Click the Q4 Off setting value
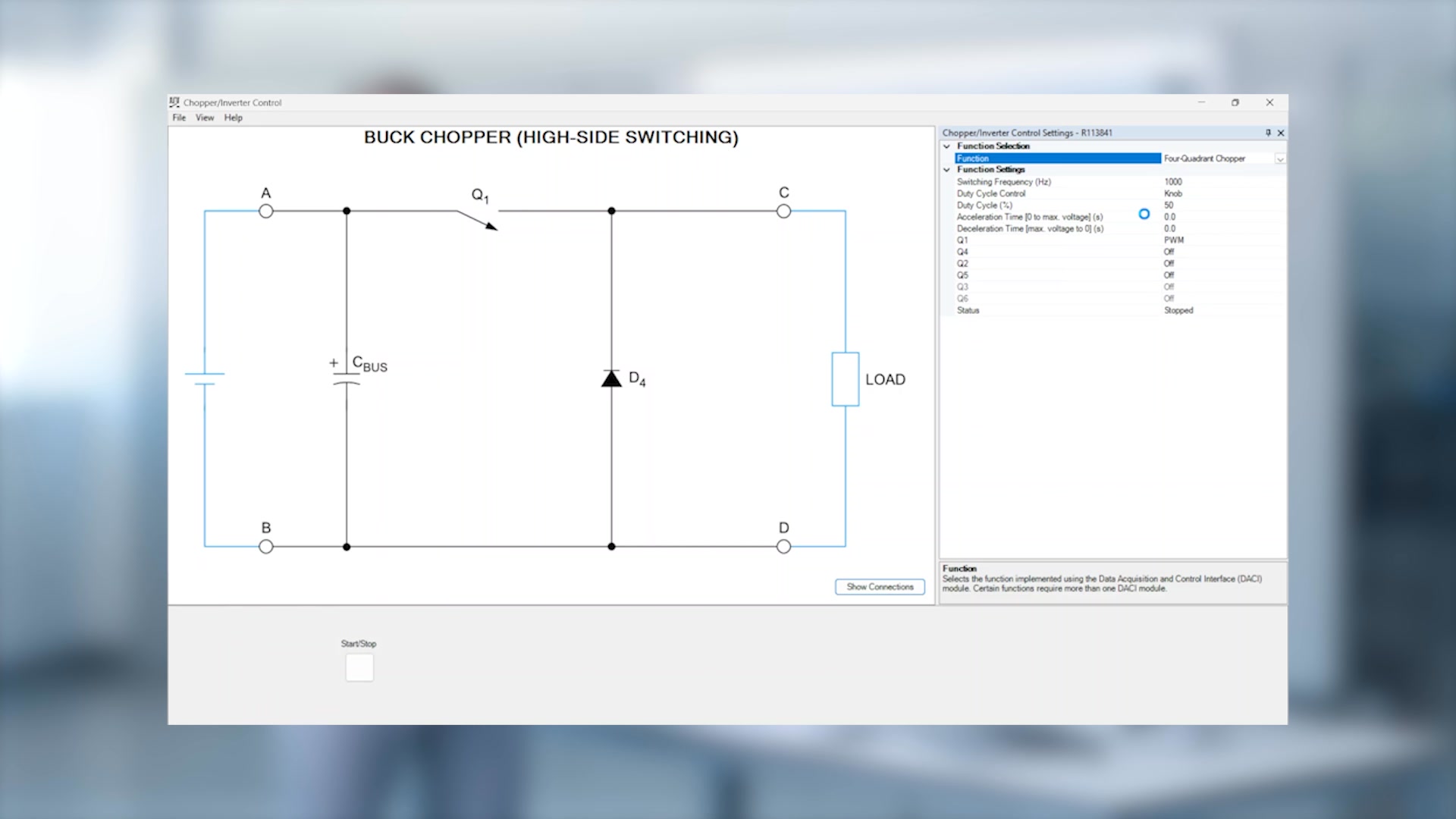The width and height of the screenshot is (1456, 819). point(1169,252)
